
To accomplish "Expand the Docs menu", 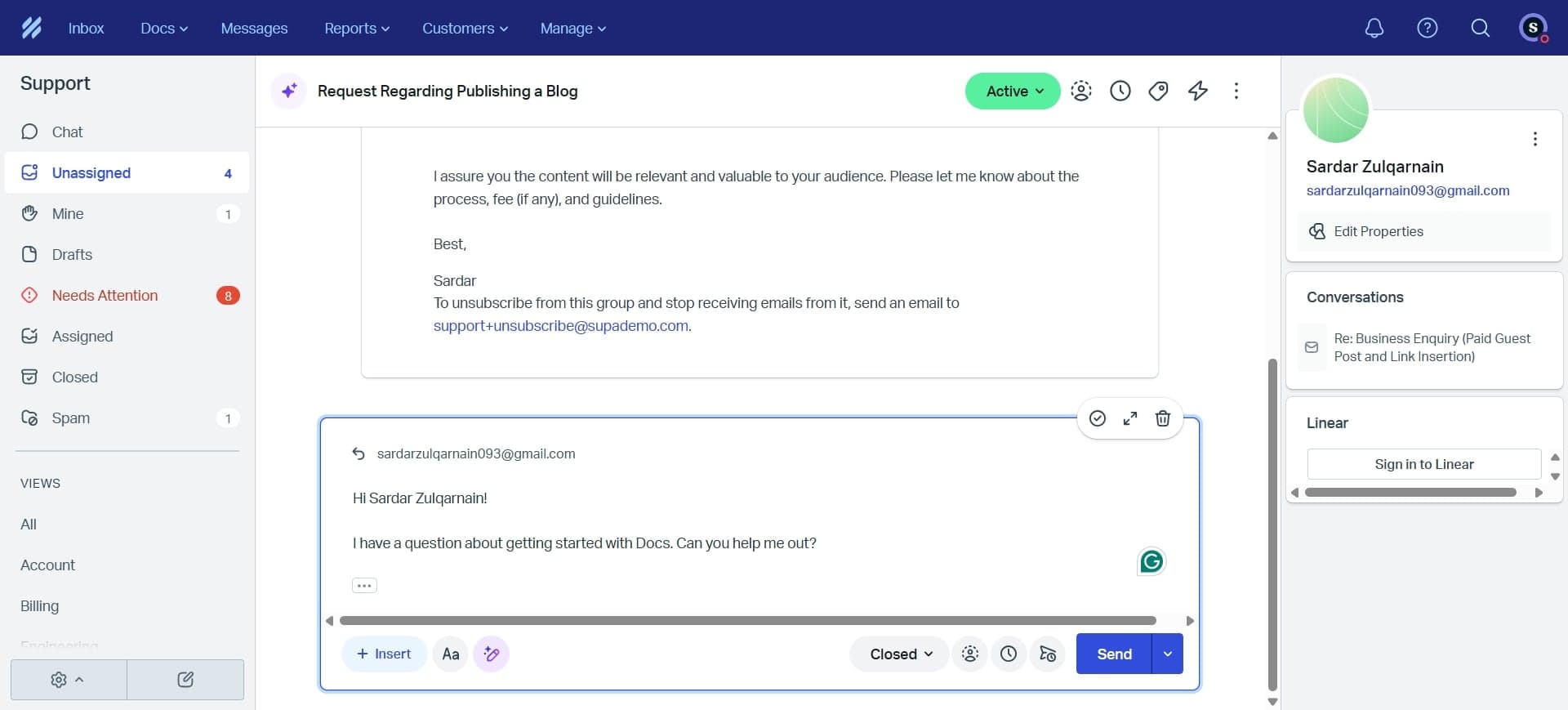I will point(164,28).
